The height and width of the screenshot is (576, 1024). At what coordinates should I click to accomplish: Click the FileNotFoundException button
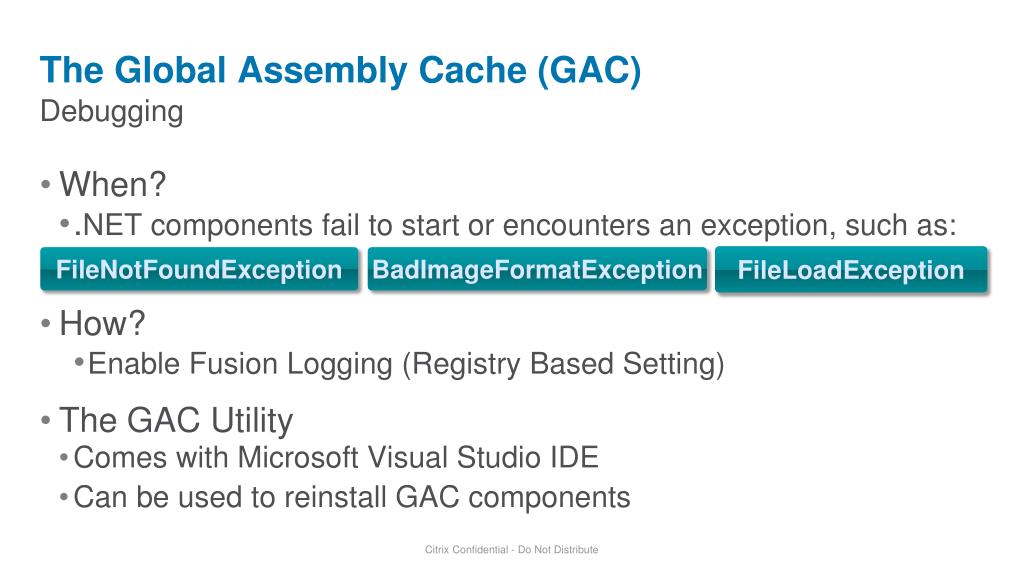[199, 269]
